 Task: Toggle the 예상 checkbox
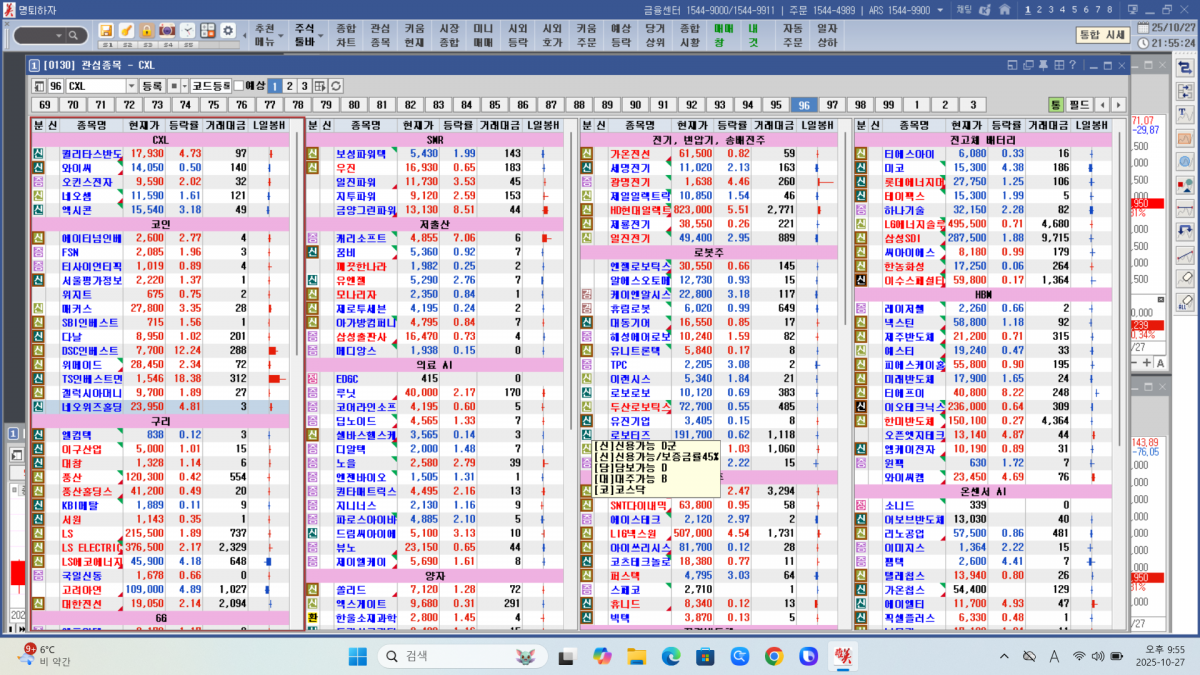(x=239, y=86)
